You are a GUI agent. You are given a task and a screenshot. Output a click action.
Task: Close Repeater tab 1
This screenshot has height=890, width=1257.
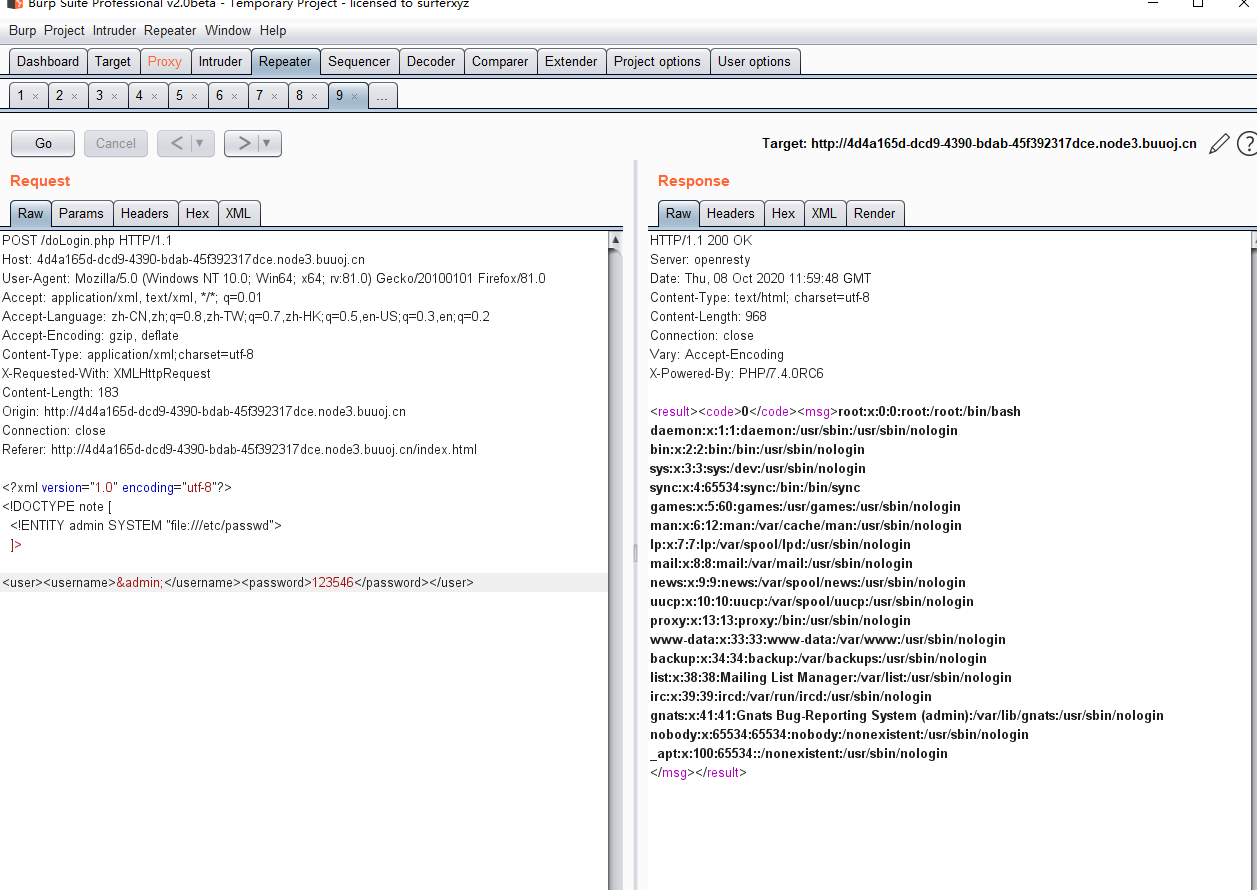tap(35, 96)
